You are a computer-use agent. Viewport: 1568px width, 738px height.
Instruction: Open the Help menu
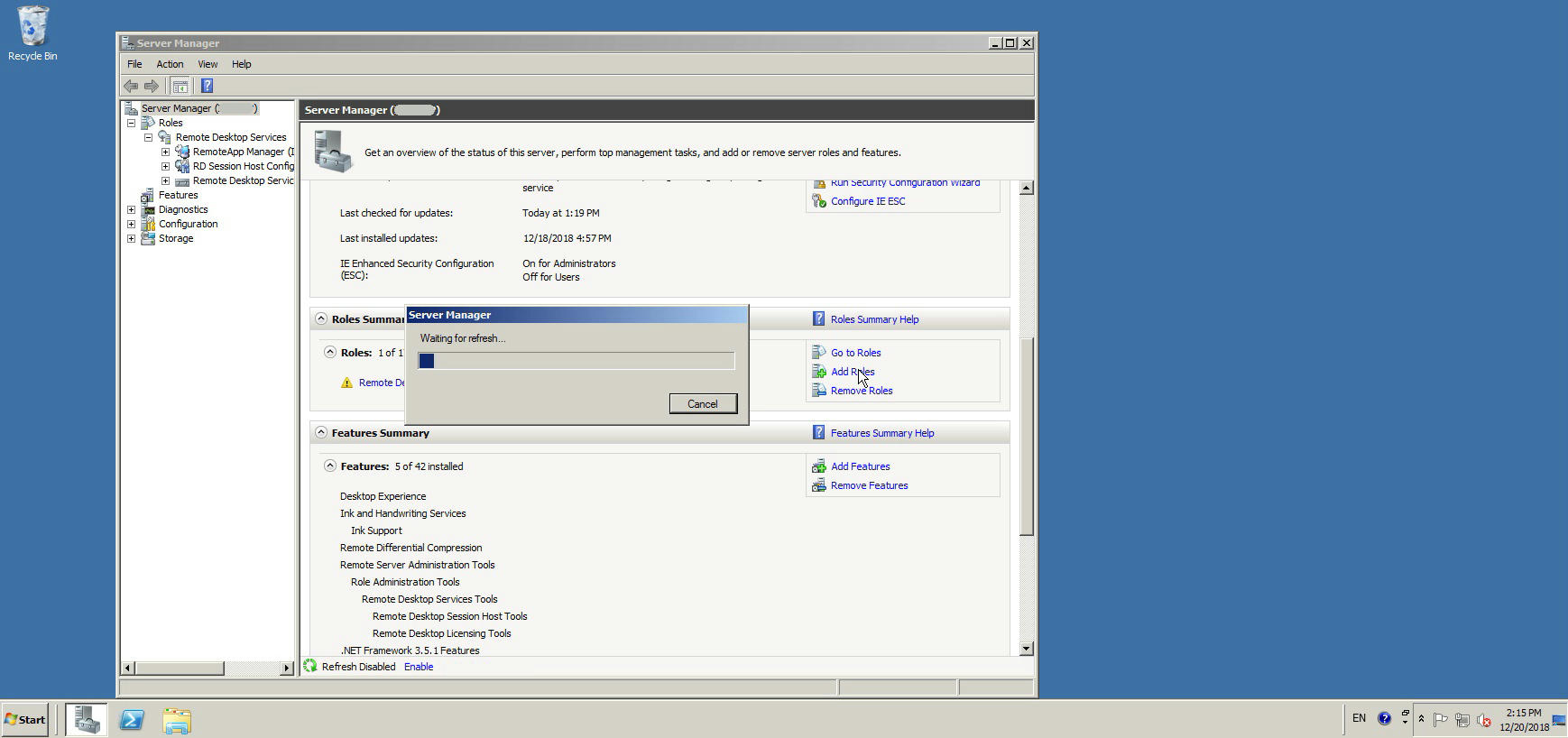point(241,64)
